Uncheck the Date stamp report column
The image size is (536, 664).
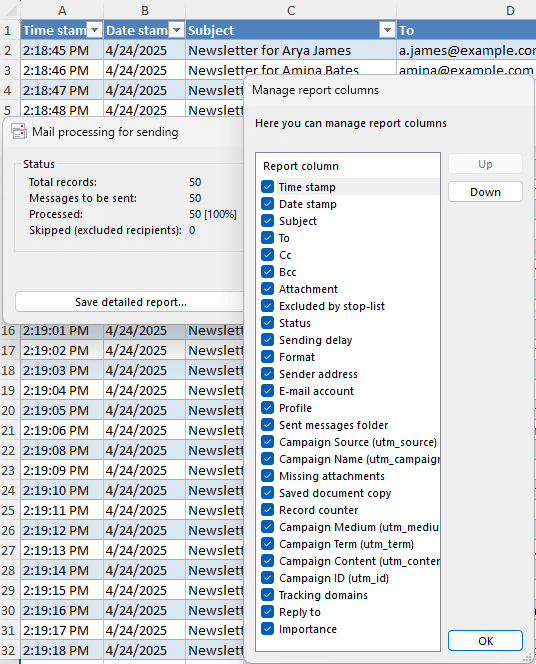click(x=268, y=204)
